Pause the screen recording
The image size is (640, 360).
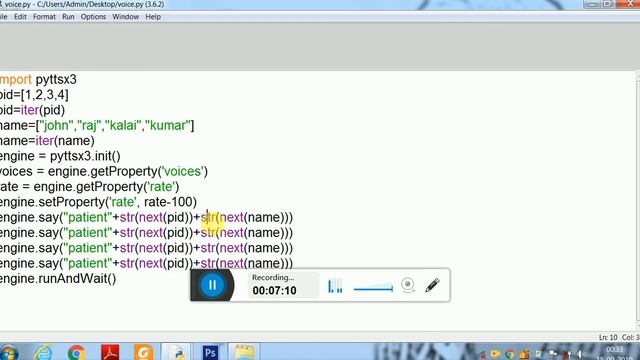click(212, 285)
